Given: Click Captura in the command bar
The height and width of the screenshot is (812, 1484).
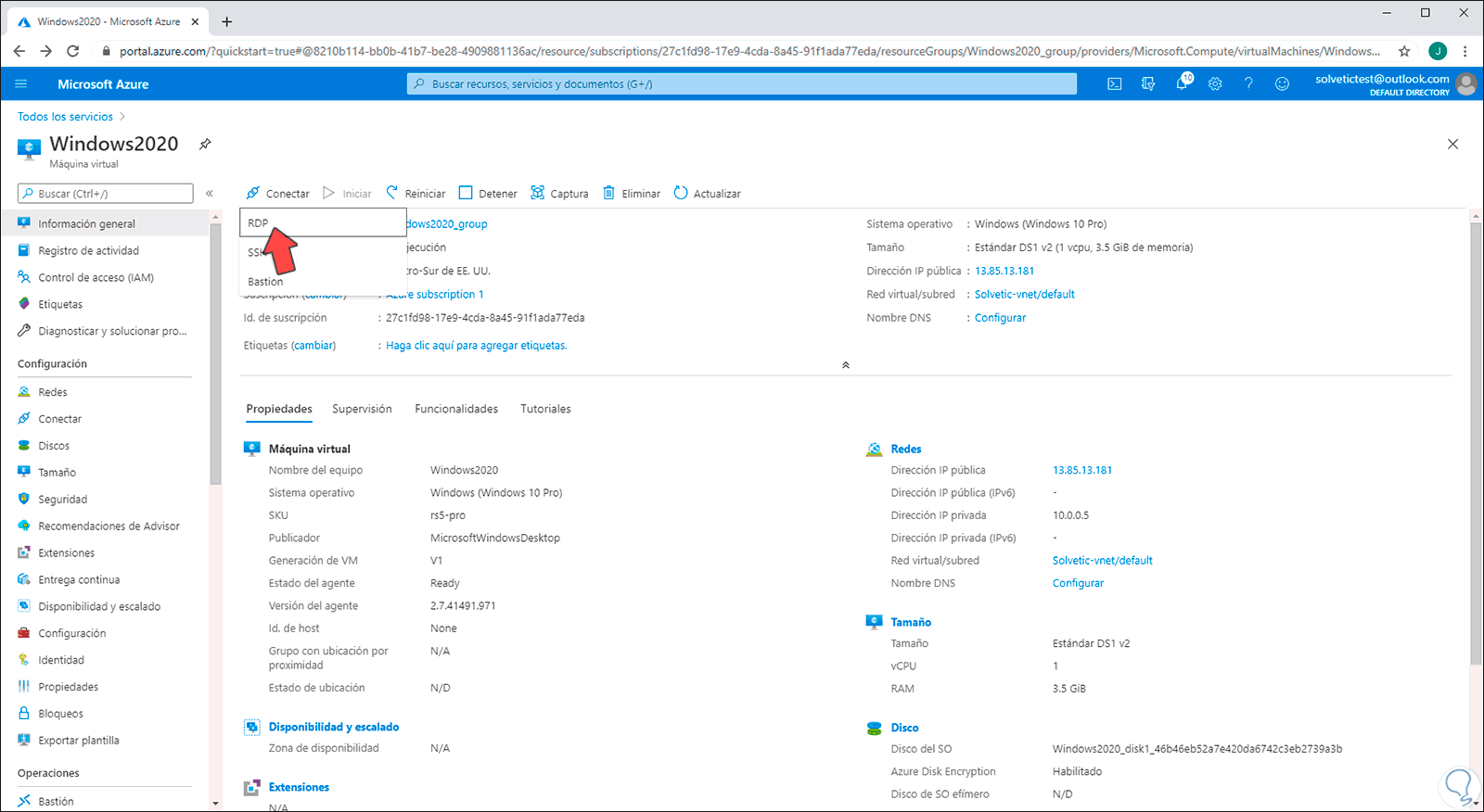Looking at the screenshot, I should 559,194.
